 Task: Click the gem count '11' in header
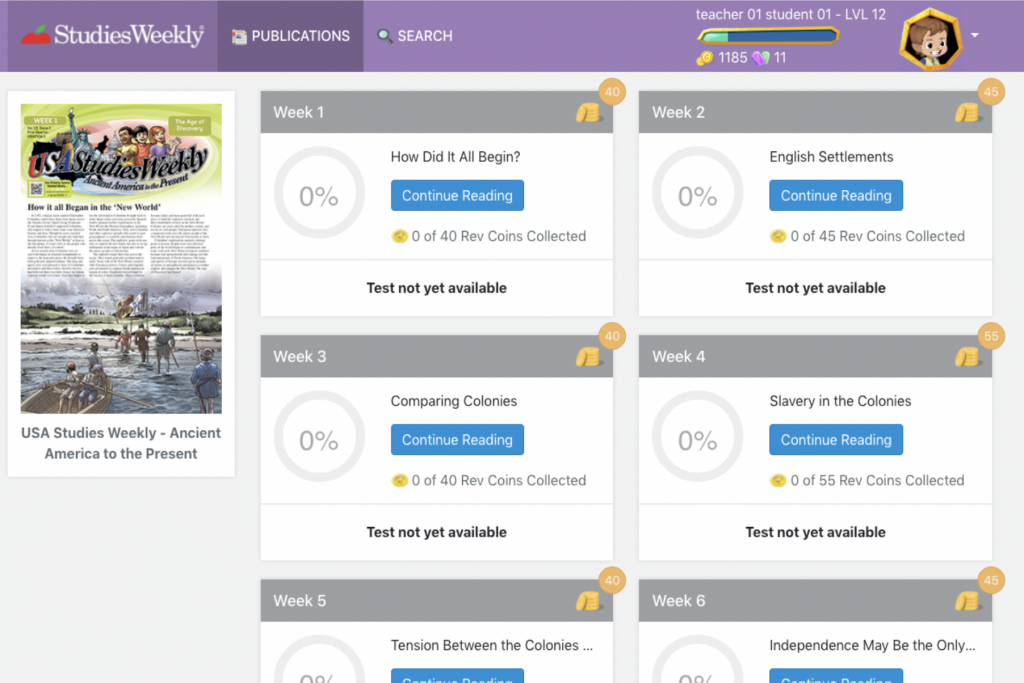[780, 58]
